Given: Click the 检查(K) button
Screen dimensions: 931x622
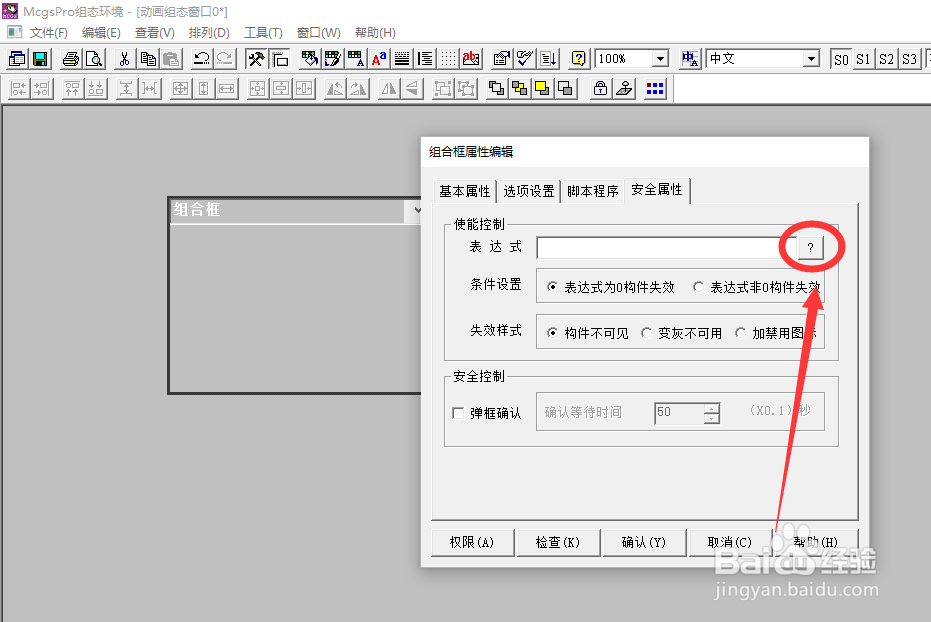Looking at the screenshot, I should 558,542.
